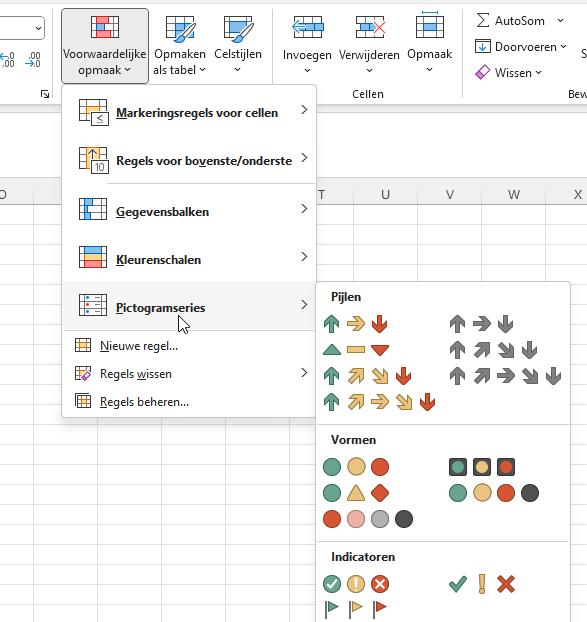Image resolution: width=587 pixels, height=622 pixels.
Task: Open the Celstijlen gallery dropdown
Action: pos(238,46)
